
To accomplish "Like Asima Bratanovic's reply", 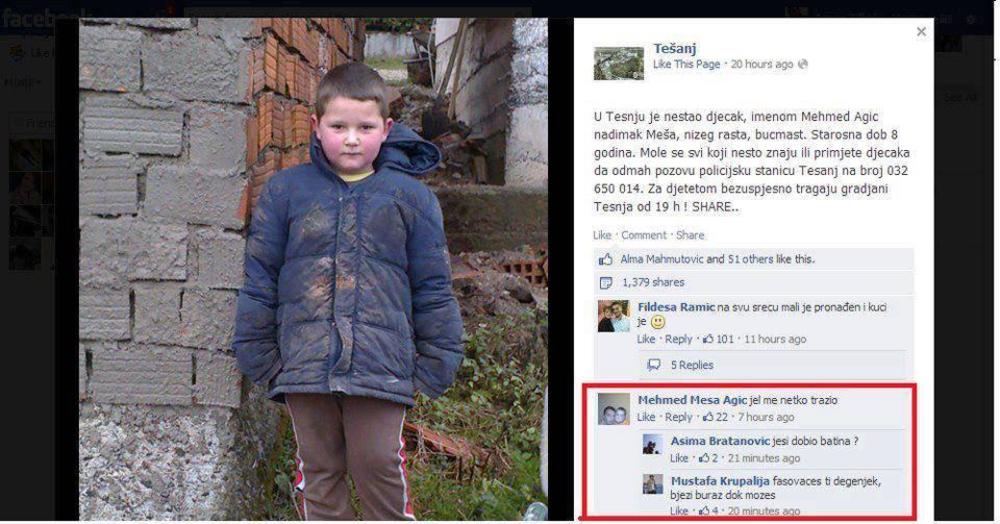I will coord(679,458).
